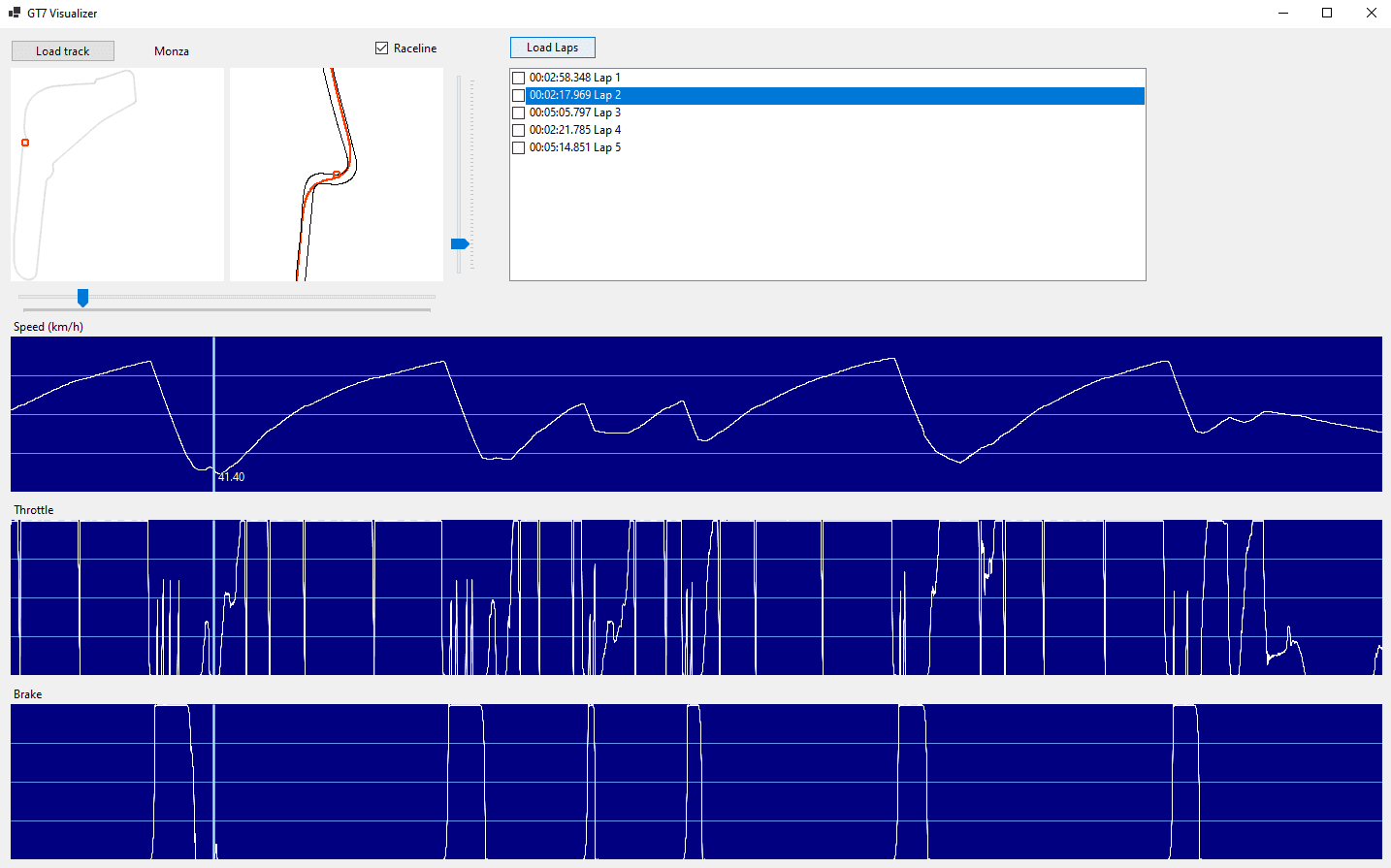Image resolution: width=1391 pixels, height=868 pixels.
Task: Click the Monza track overview map
Action: pyautogui.click(x=117, y=175)
